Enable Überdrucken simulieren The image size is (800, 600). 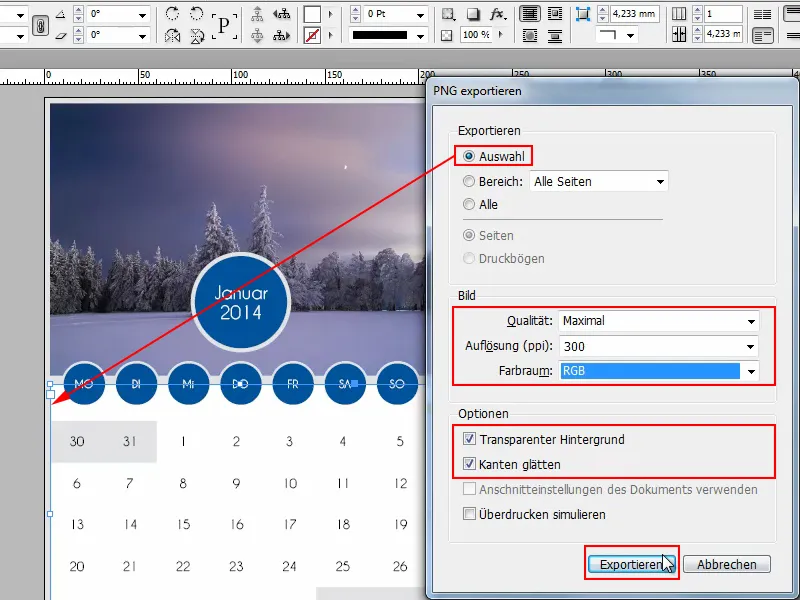[x=469, y=513]
